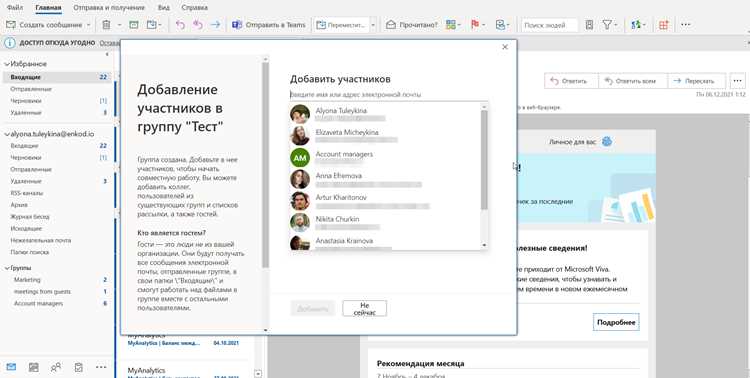The height and width of the screenshot is (378, 750).
Task: Open the Delete button dropdown arrow
Action: (119, 25)
